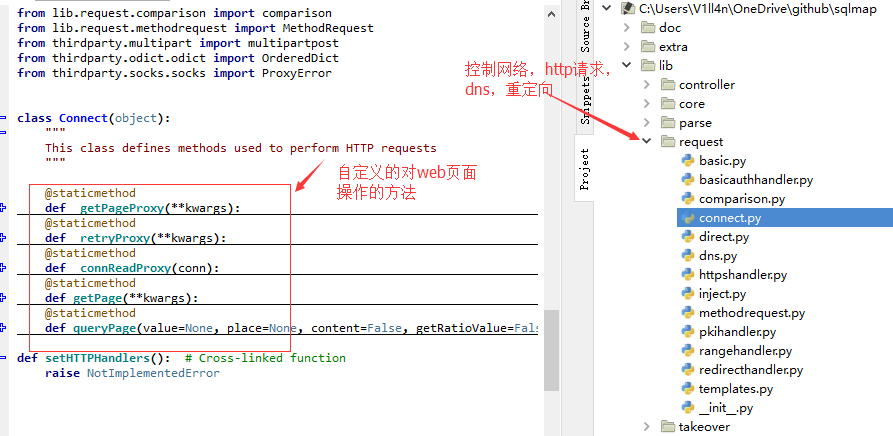Fold the setHTTPHandlers function
This screenshot has height=436, width=893.
point(3,358)
